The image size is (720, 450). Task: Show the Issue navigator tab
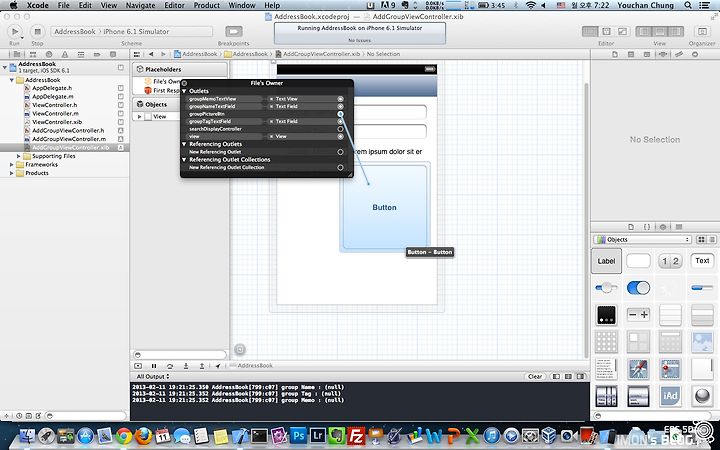(x=65, y=54)
